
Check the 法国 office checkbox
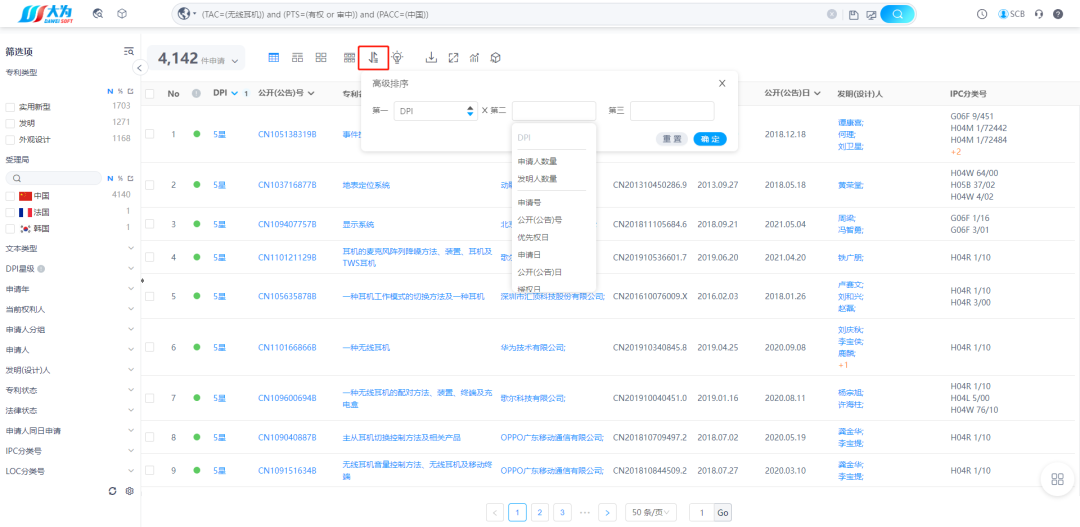coord(10,212)
